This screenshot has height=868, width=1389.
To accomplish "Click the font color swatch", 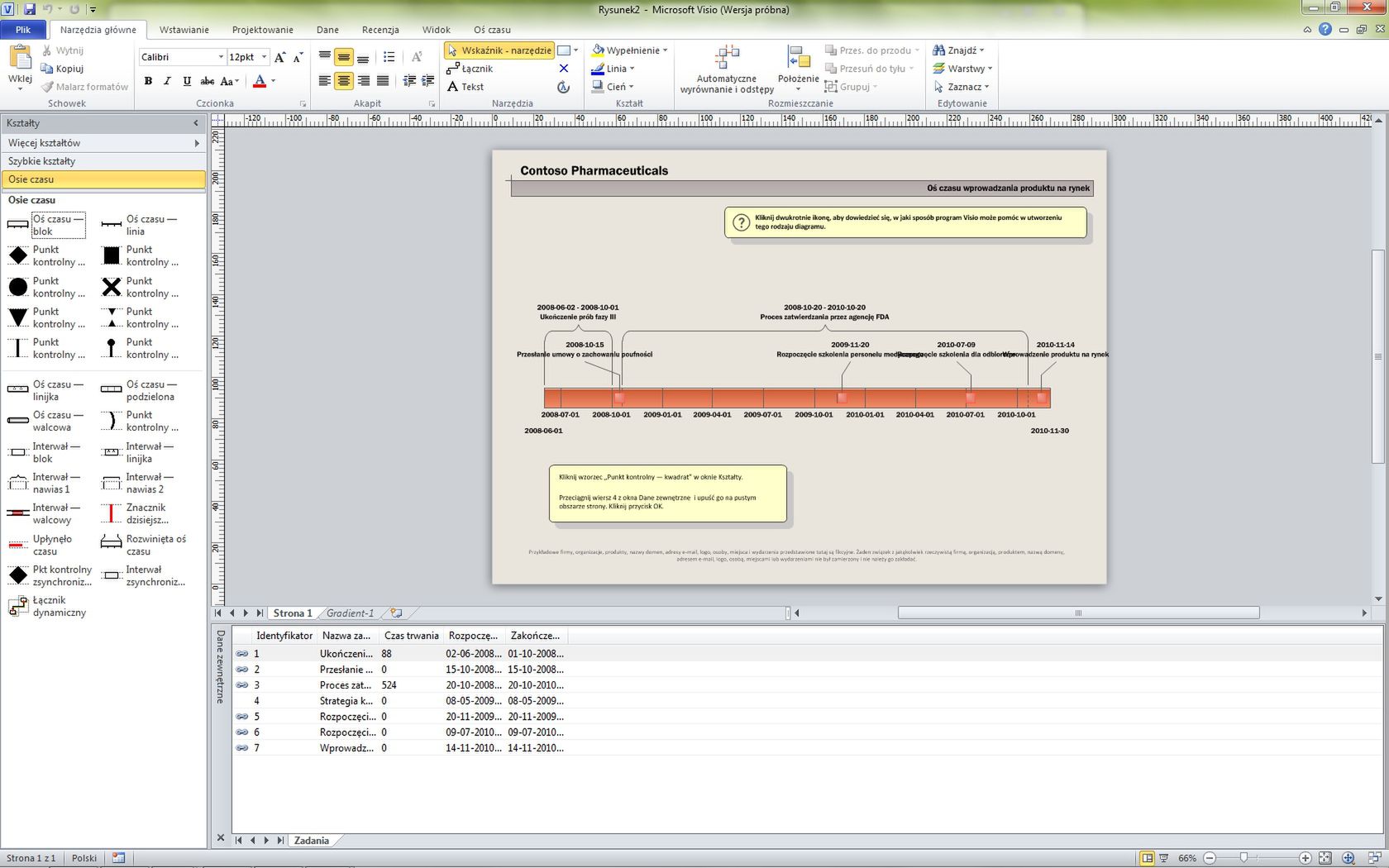I will point(260,81).
